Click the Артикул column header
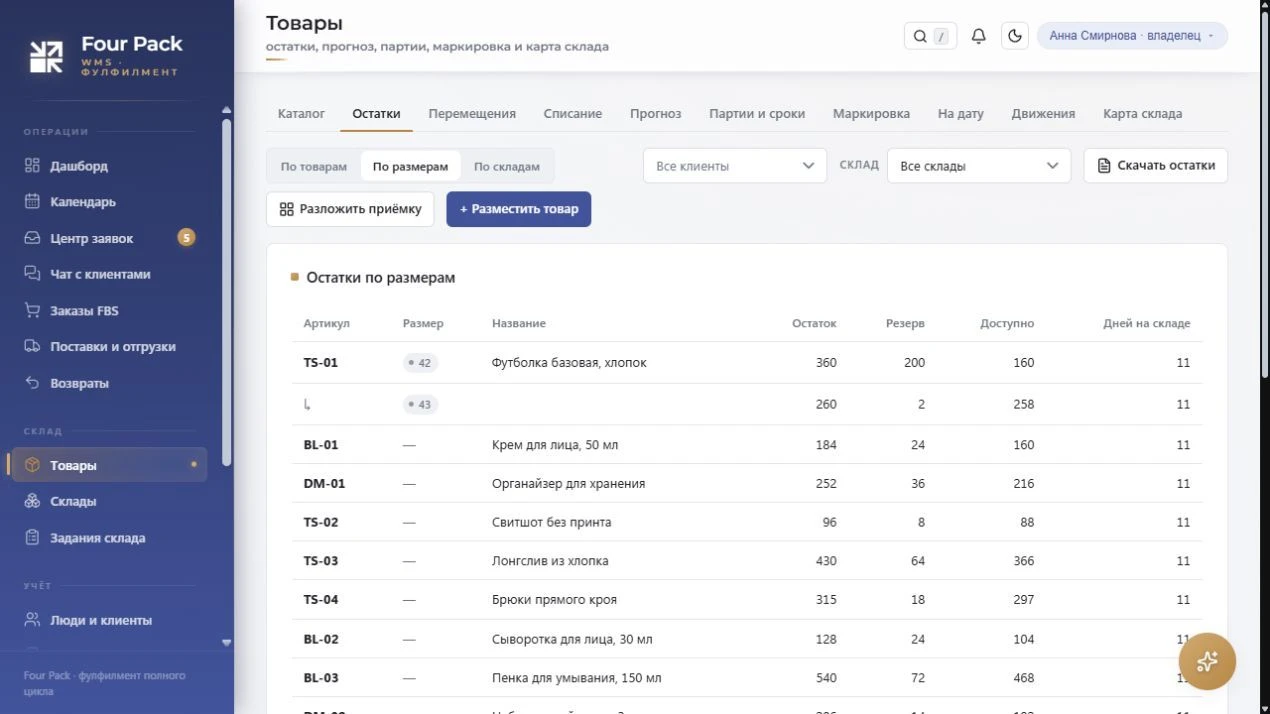 point(327,324)
